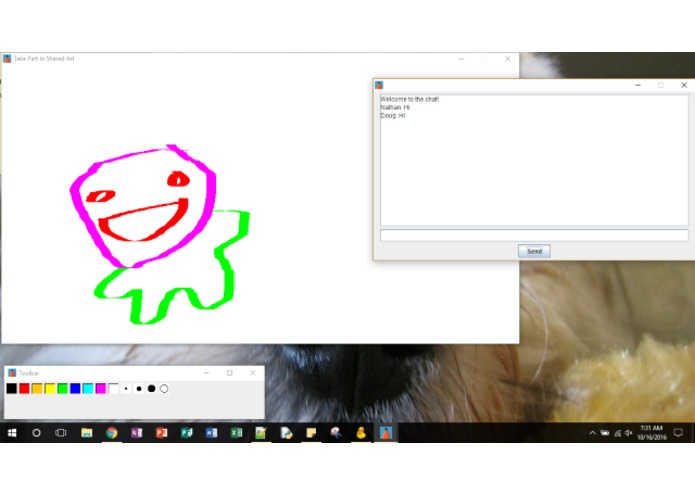Open Sticky Notes from taskbar
Screen dimensions: 695x494
[311, 433]
